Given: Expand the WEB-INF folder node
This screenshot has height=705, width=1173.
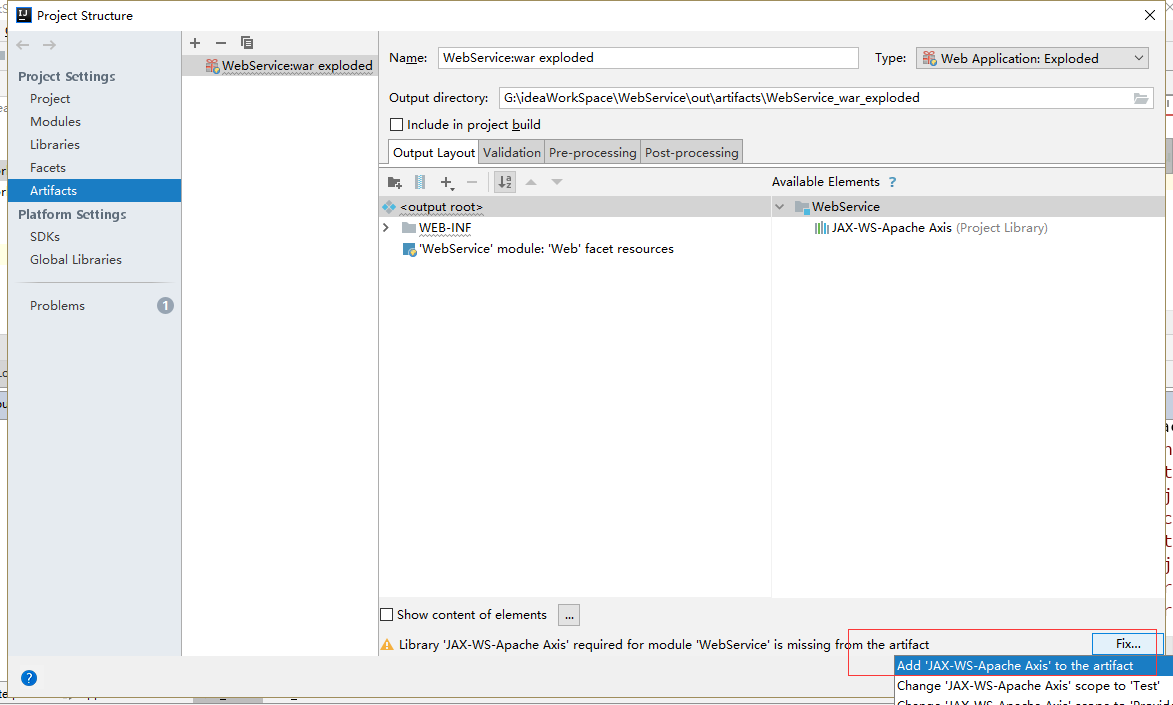Looking at the screenshot, I should [x=386, y=228].
